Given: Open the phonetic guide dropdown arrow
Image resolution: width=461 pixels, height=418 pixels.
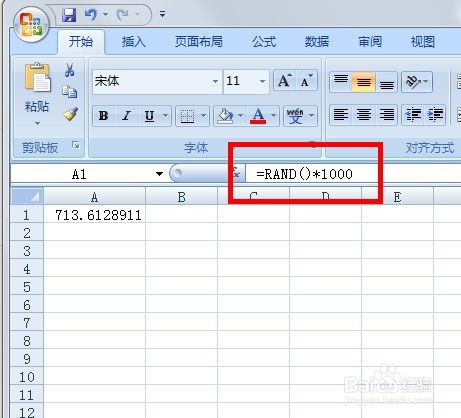Looking at the screenshot, I should (x=312, y=116).
